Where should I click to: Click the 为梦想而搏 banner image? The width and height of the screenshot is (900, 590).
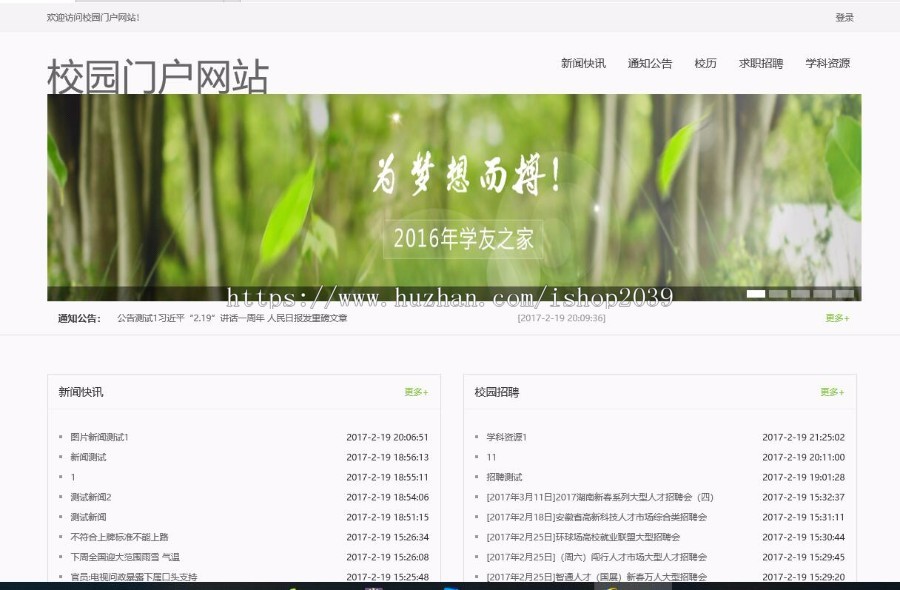click(x=454, y=197)
